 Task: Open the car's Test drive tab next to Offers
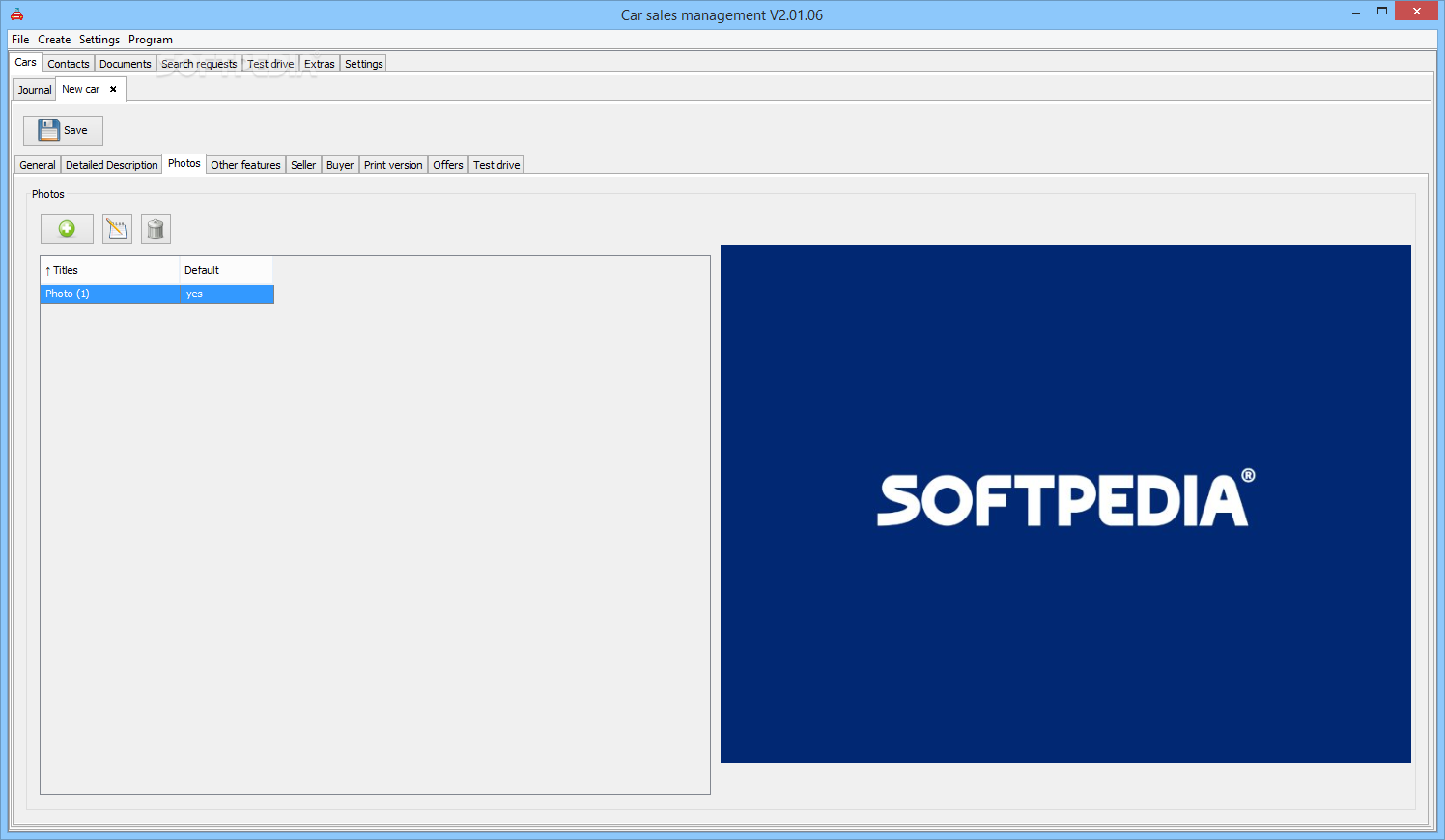click(496, 165)
